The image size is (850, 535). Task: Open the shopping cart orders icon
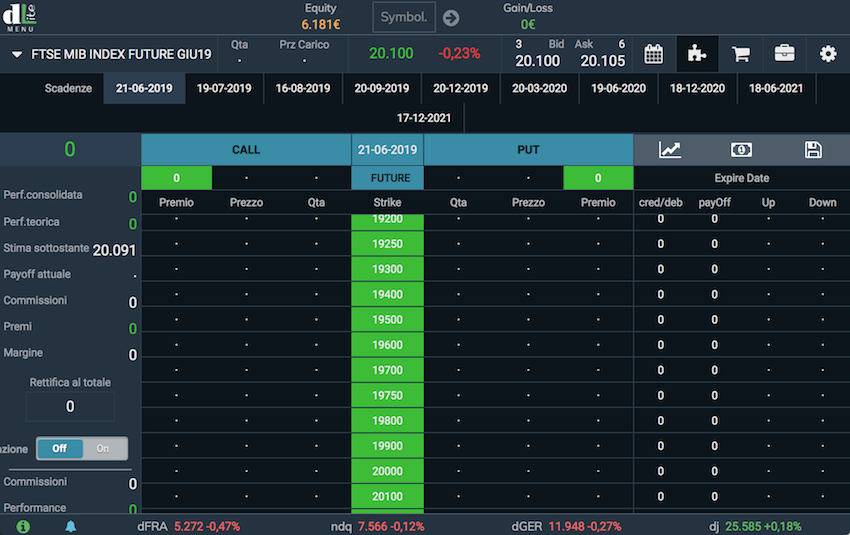pyautogui.click(x=740, y=54)
